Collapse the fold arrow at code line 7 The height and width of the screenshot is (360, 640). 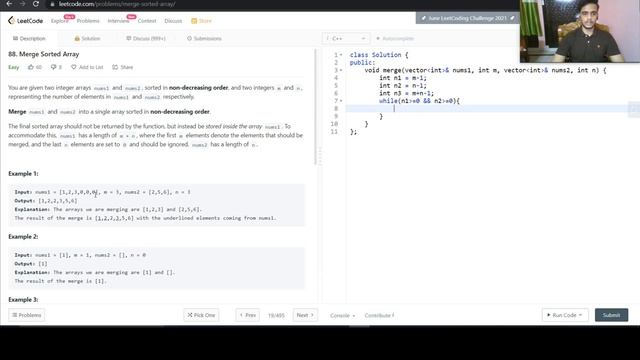pyautogui.click(x=341, y=101)
